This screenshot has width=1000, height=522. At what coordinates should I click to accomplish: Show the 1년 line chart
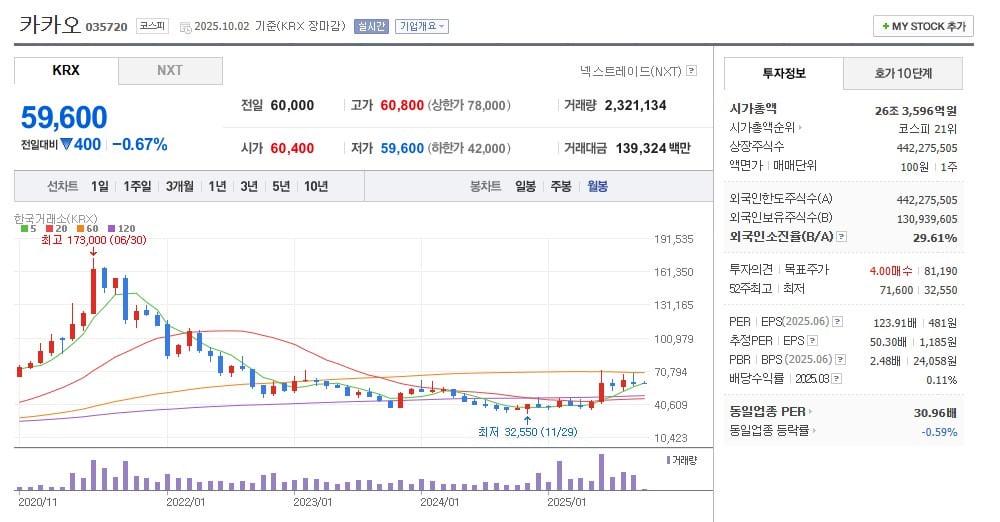(217, 186)
